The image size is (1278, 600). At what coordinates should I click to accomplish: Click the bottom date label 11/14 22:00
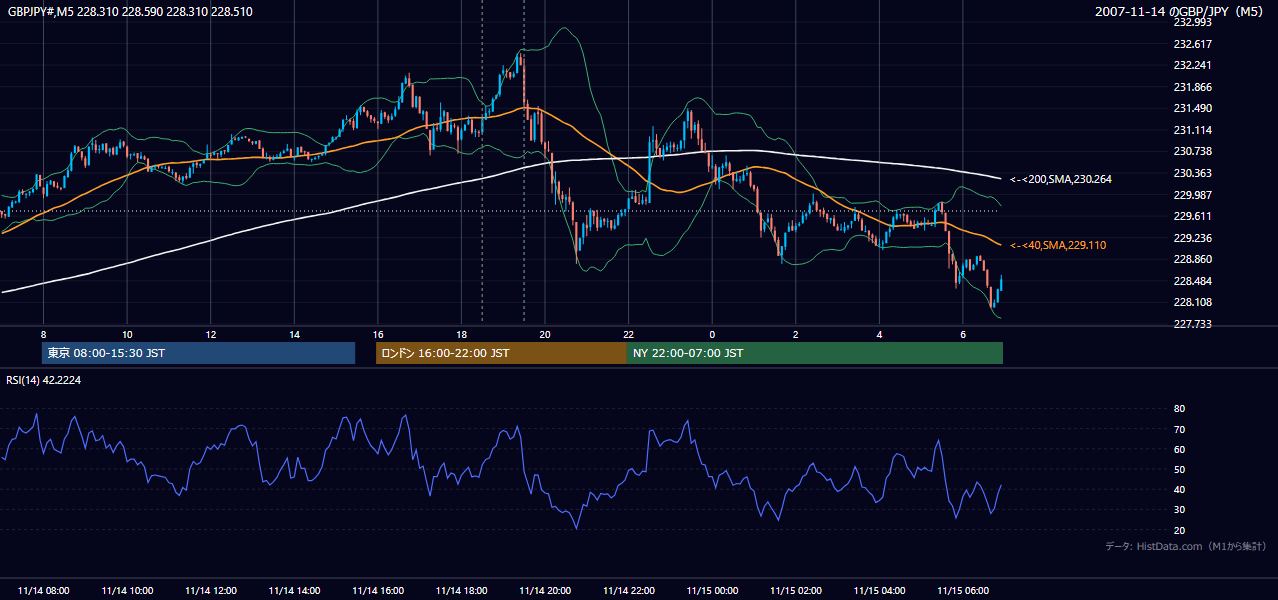click(x=629, y=591)
